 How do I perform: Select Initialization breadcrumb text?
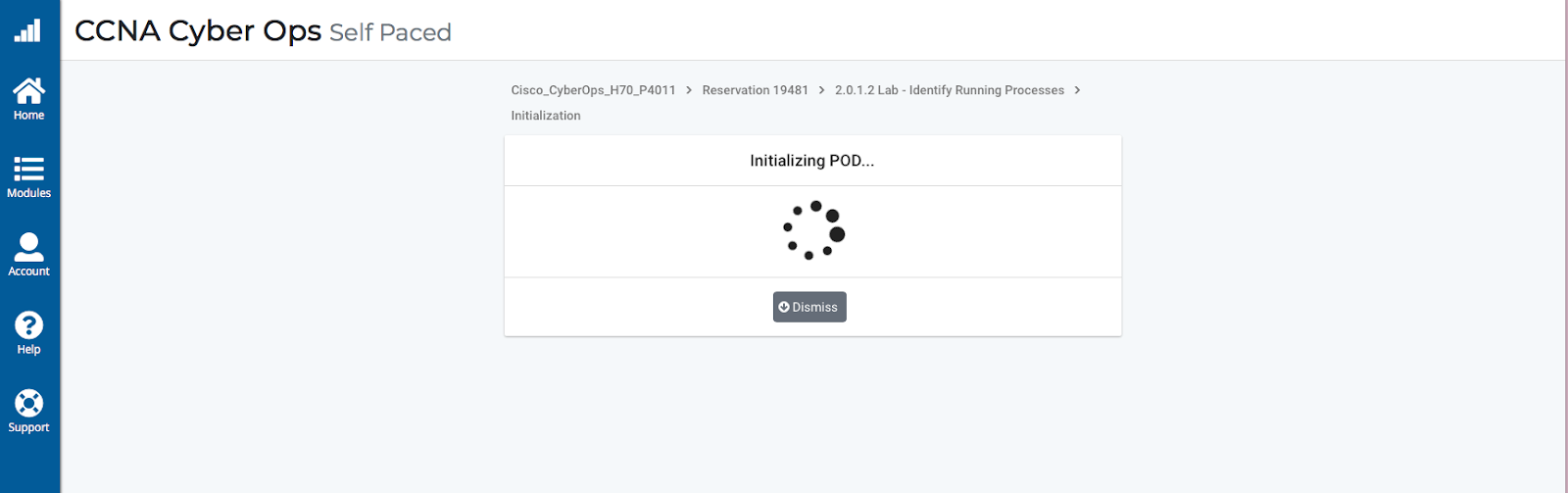546,116
